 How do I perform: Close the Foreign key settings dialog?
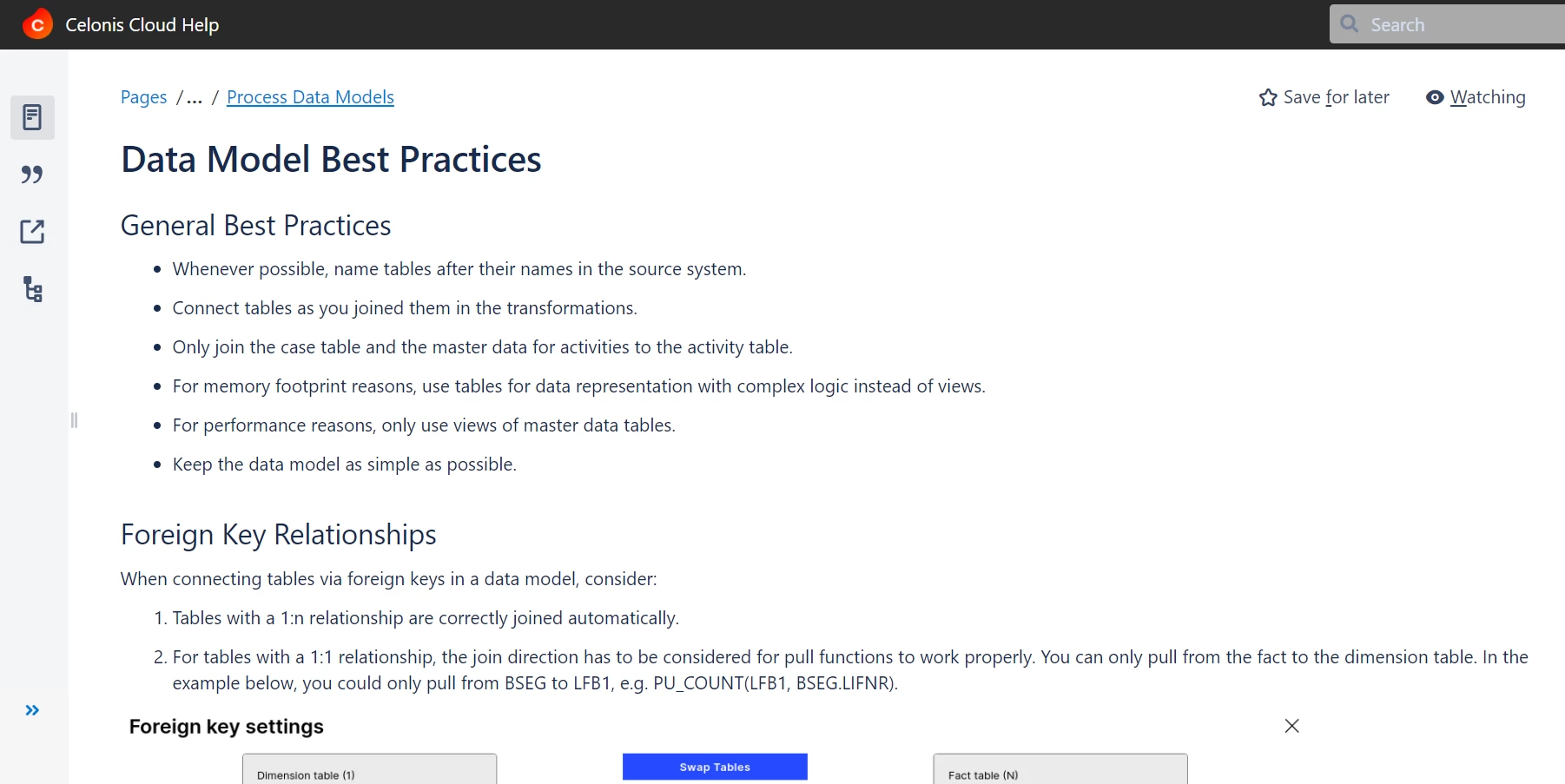[1291, 726]
